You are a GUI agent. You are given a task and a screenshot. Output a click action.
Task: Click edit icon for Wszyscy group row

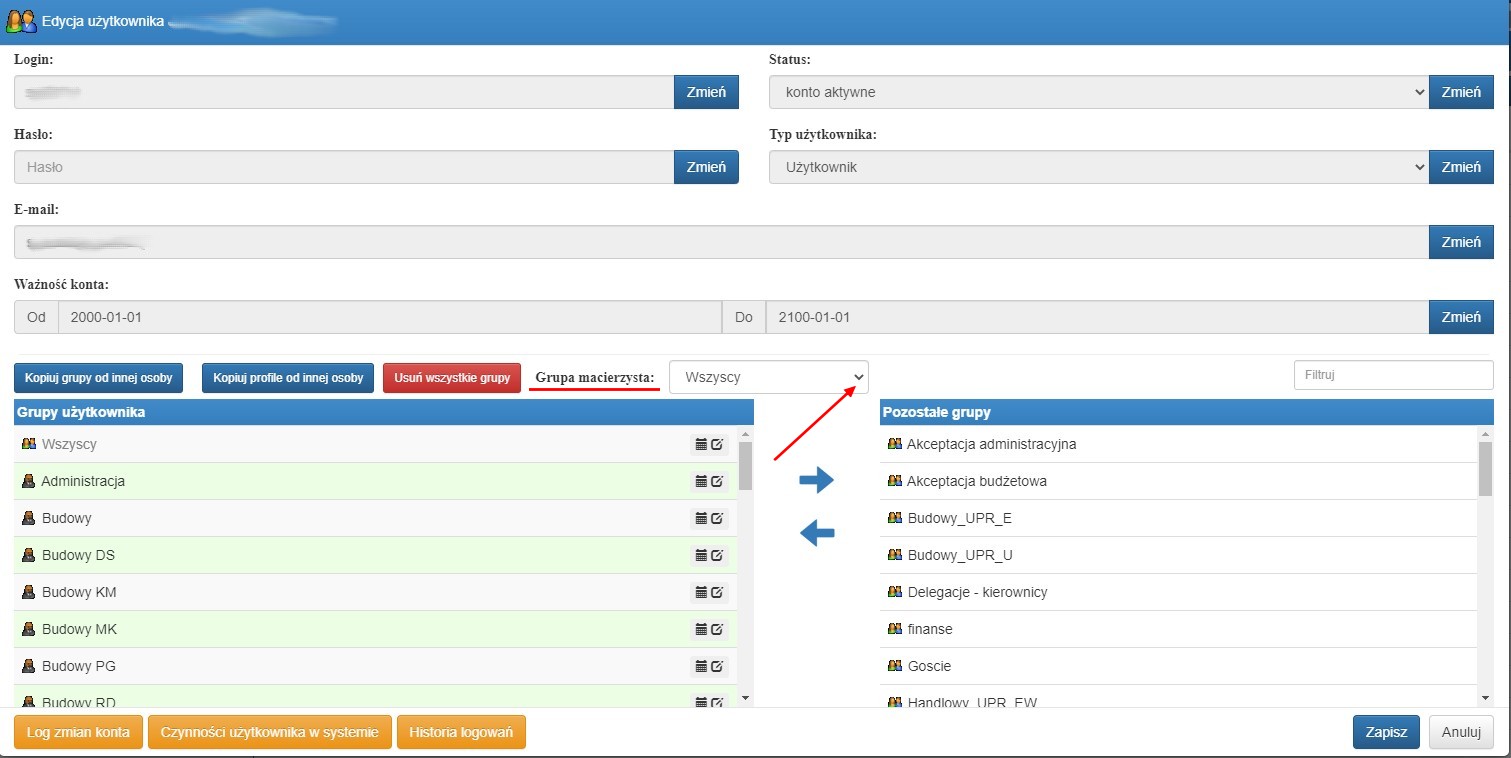[717, 444]
